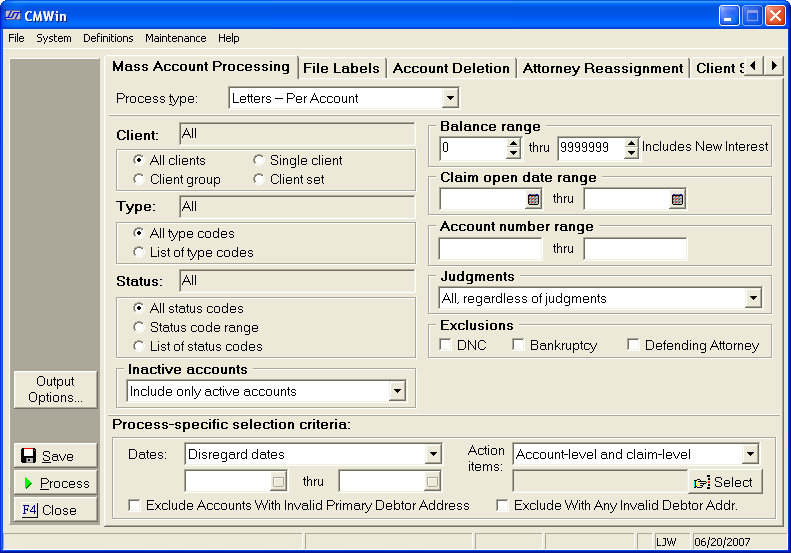Choose List of status codes option
Viewport: 791px width, 553px height.
139,346
